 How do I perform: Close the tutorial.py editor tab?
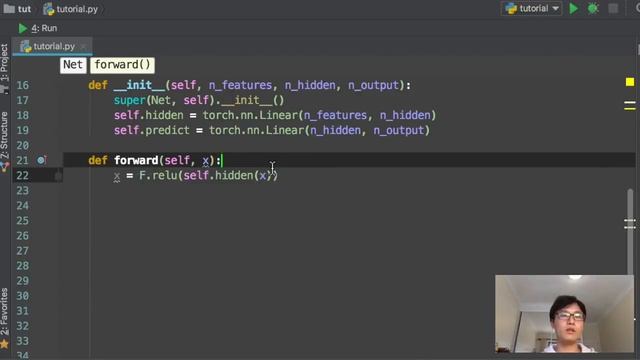(x=83, y=47)
